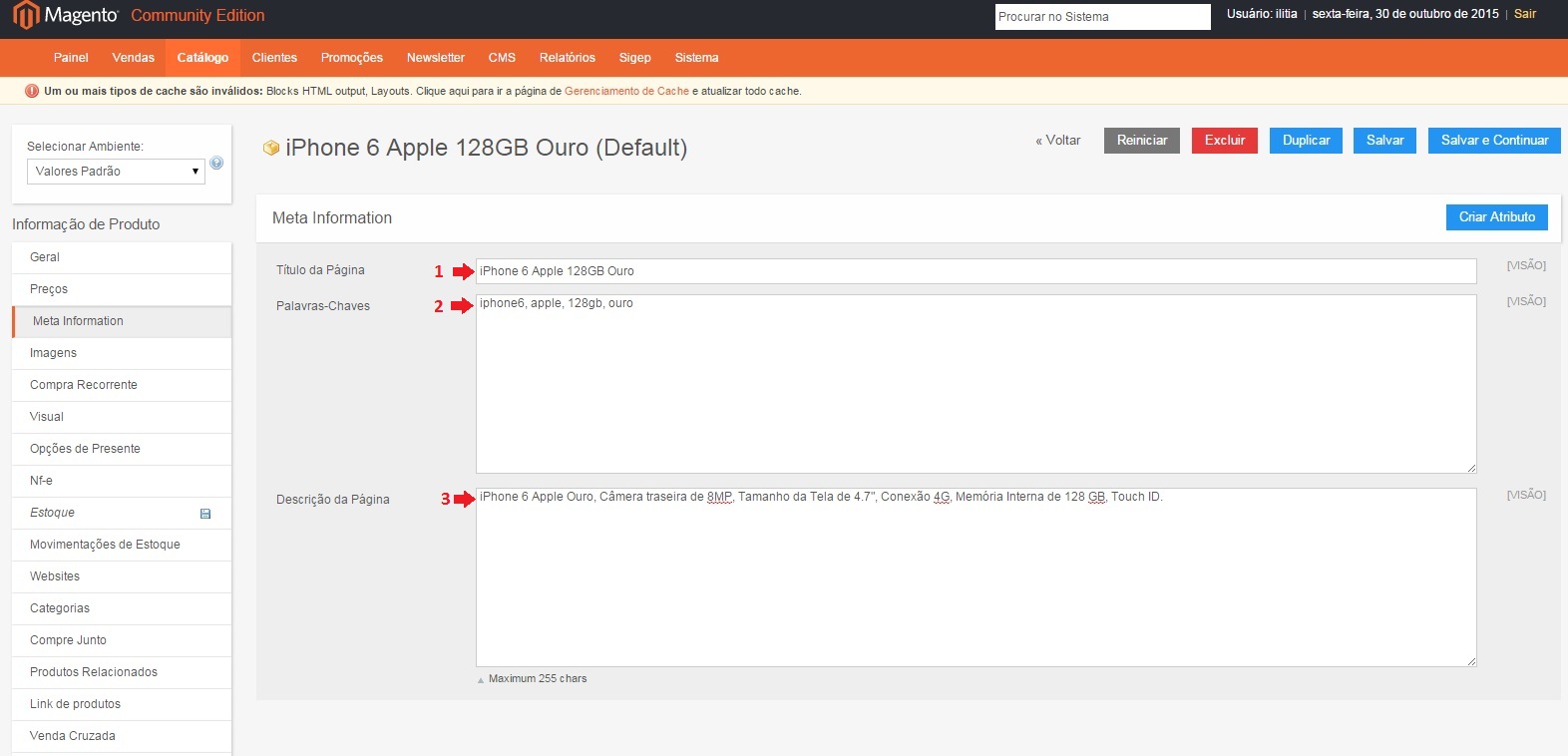1568x756 pixels.
Task: Open the Painel menu
Action: tap(71, 58)
